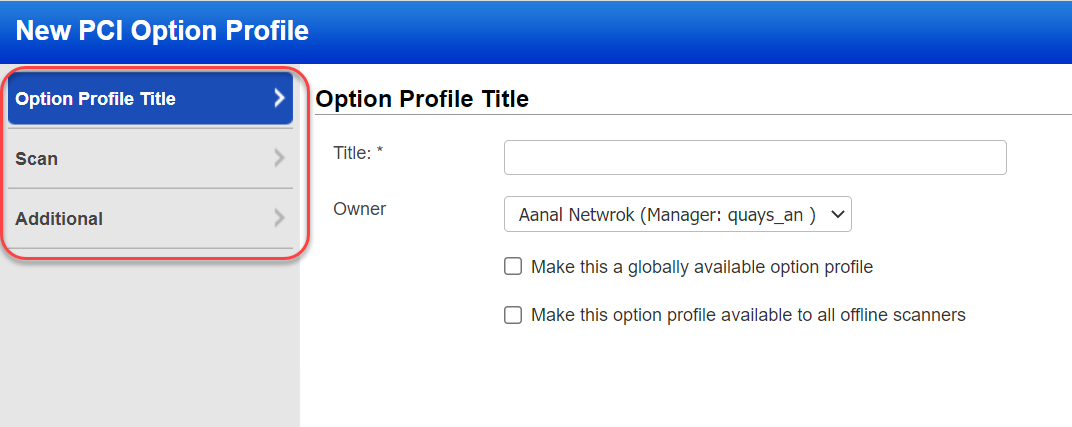
Task: Click the chevron arrow beside Scan
Action: coord(279,158)
